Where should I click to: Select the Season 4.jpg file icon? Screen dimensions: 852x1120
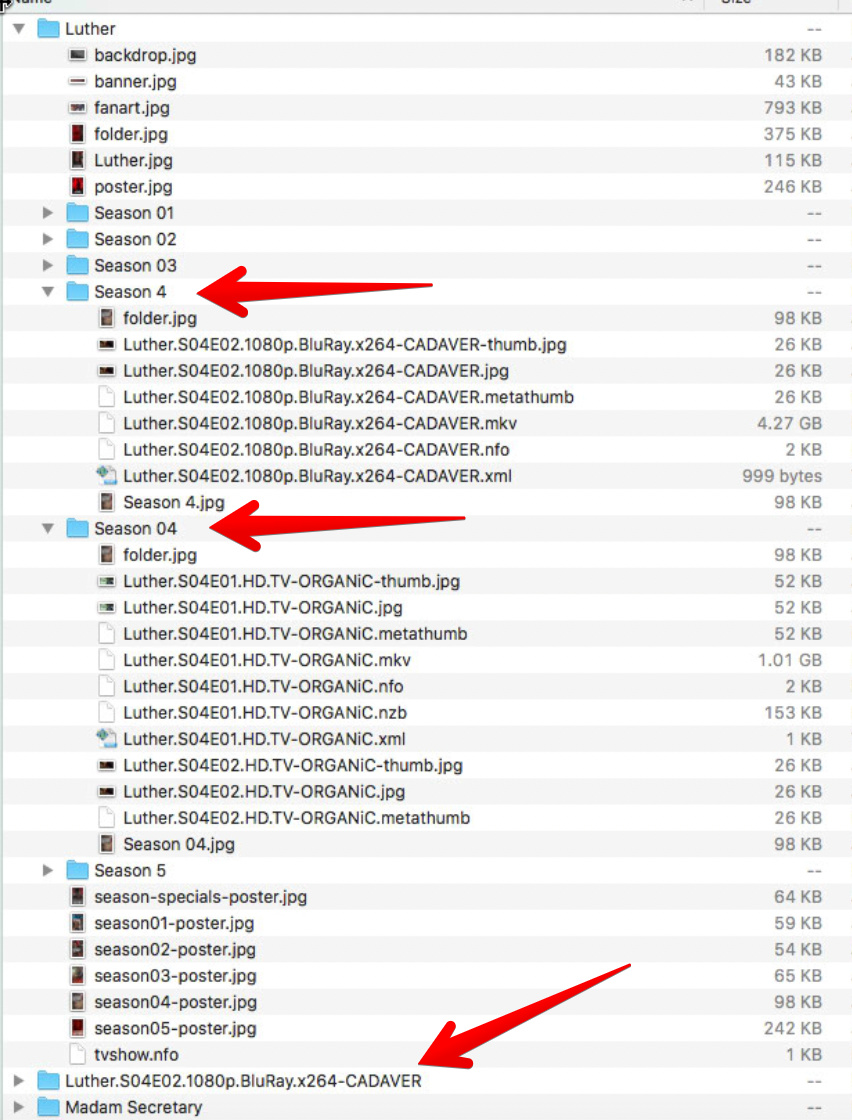pos(106,502)
